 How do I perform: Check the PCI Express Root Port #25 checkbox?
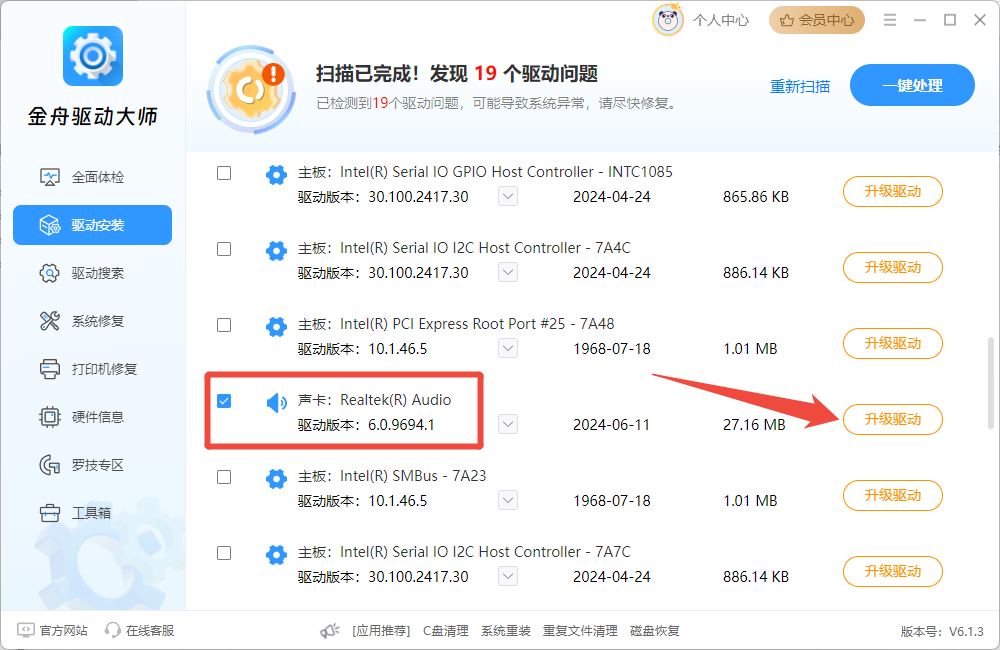coord(224,325)
